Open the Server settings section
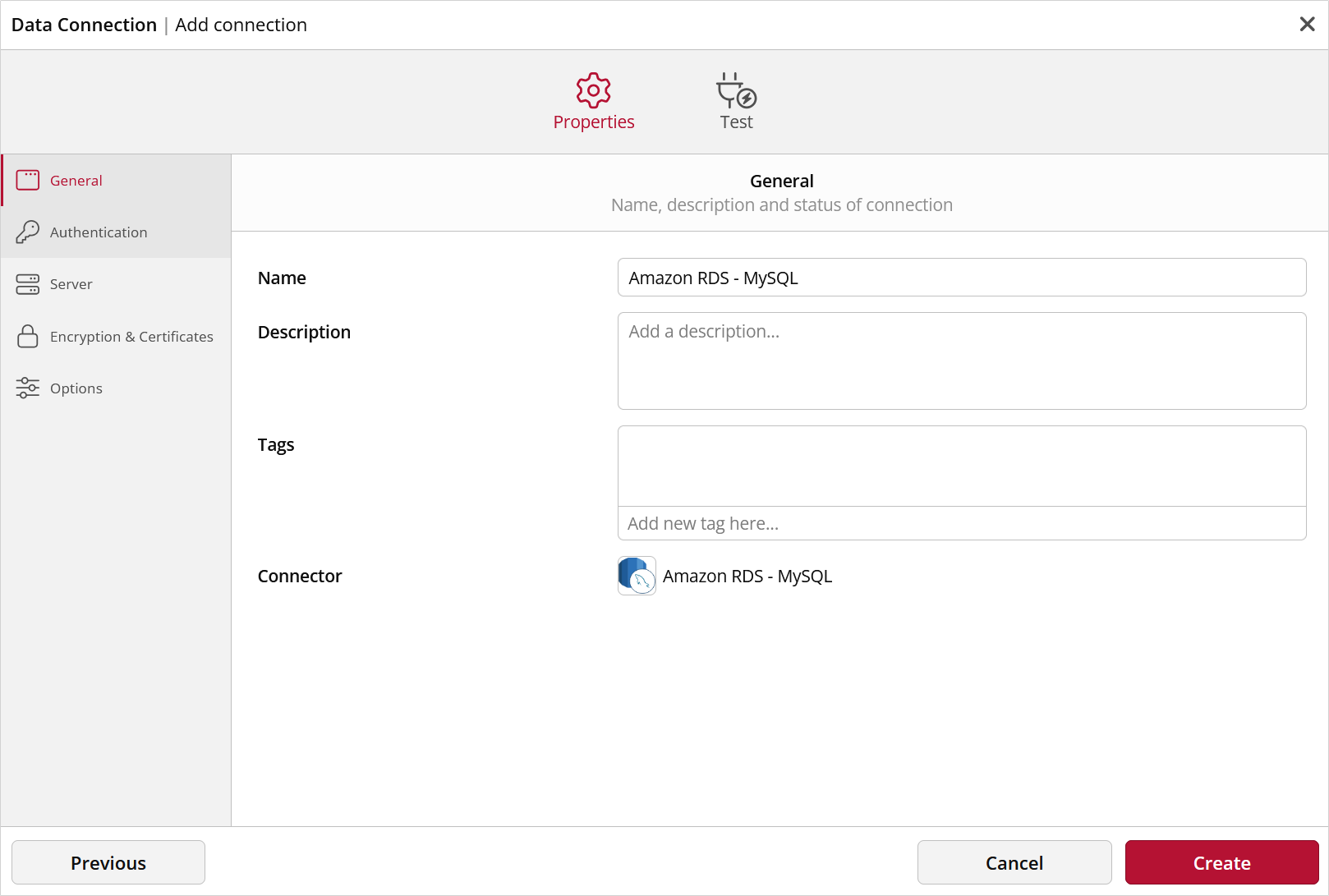 pyautogui.click(x=71, y=284)
